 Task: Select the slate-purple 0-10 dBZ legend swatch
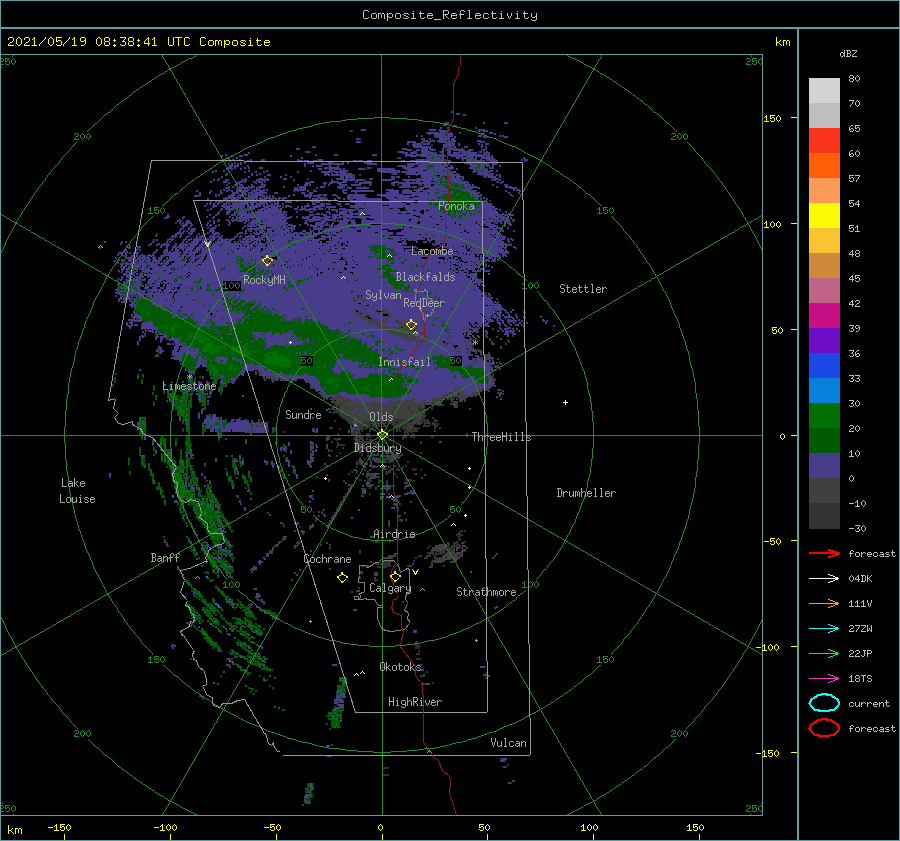tap(824, 466)
